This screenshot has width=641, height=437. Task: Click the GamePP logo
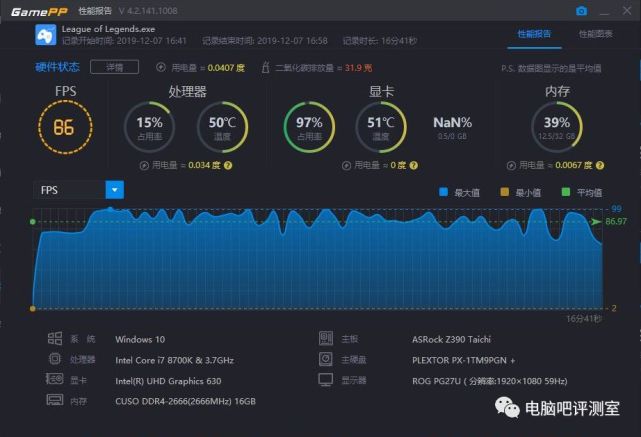[39, 11]
